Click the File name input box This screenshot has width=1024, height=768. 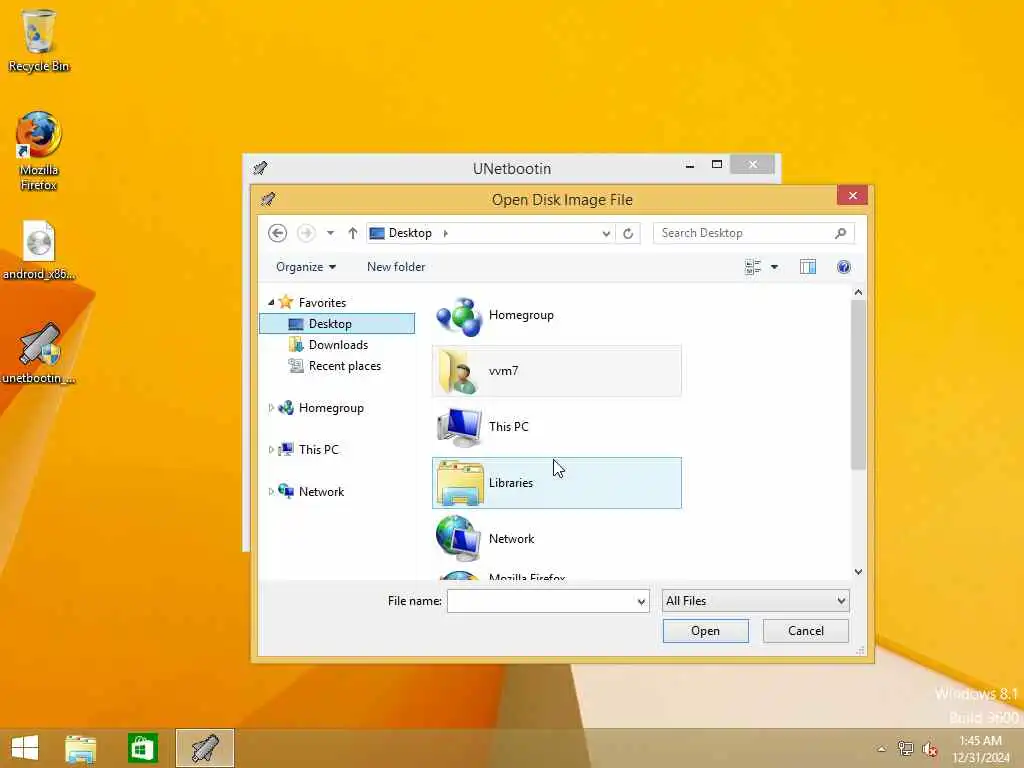click(x=541, y=601)
